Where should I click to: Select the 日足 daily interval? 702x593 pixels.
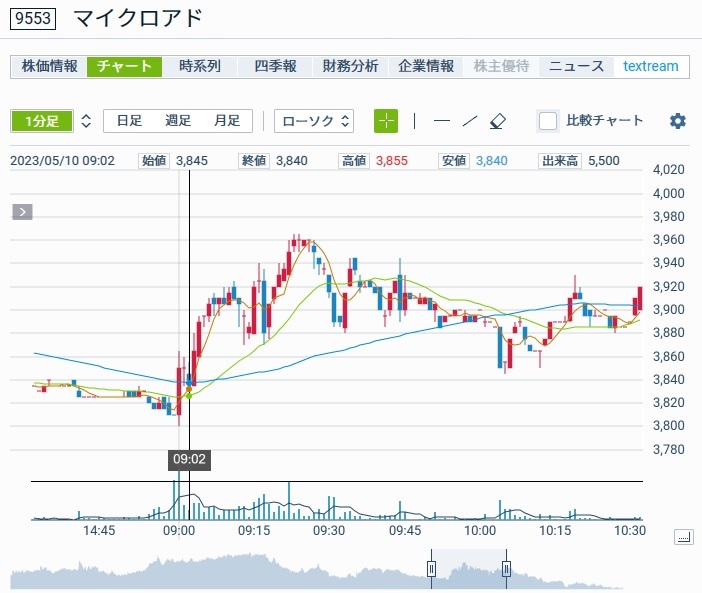129,121
